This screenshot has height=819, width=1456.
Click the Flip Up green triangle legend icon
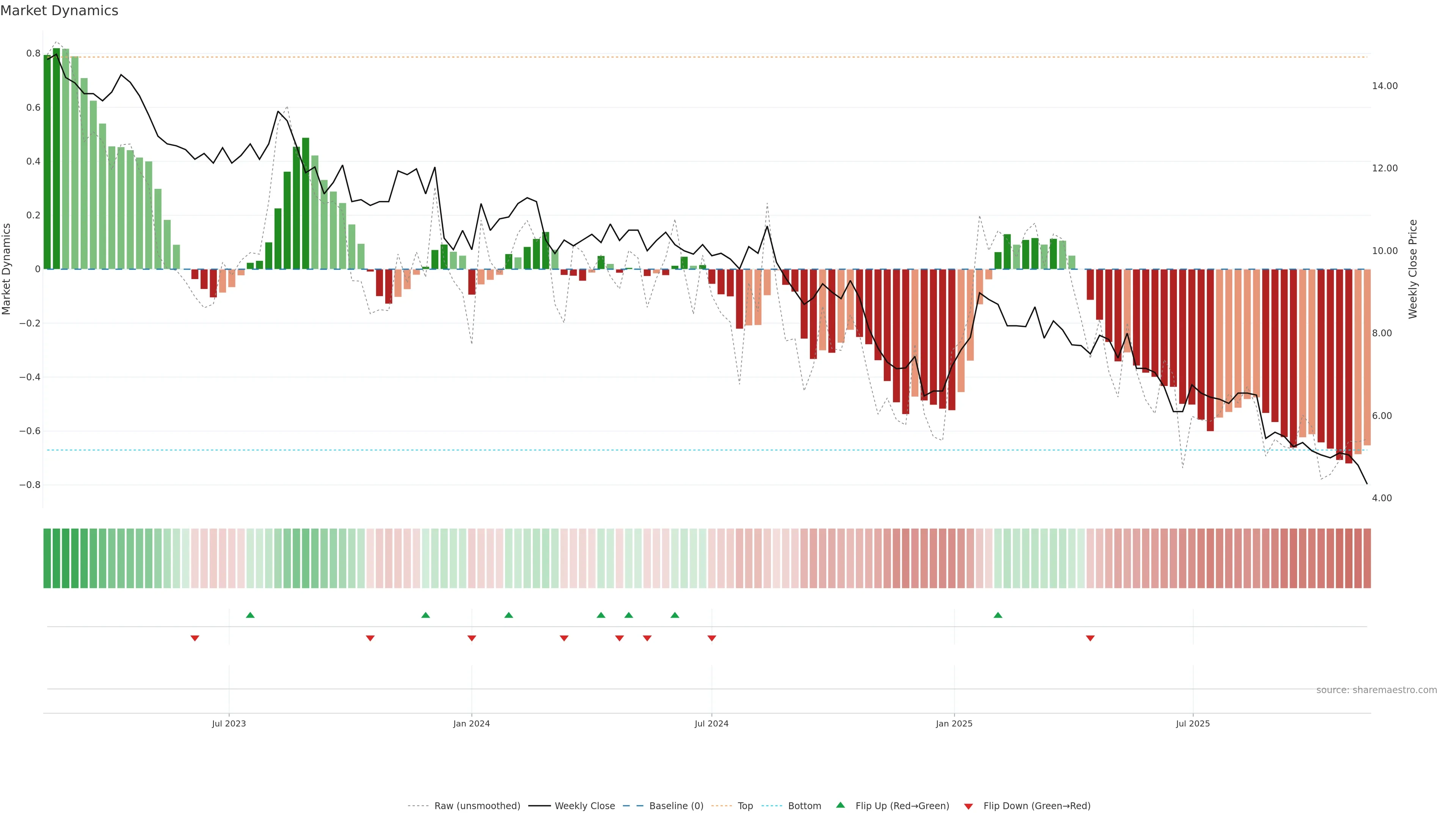[x=841, y=805]
